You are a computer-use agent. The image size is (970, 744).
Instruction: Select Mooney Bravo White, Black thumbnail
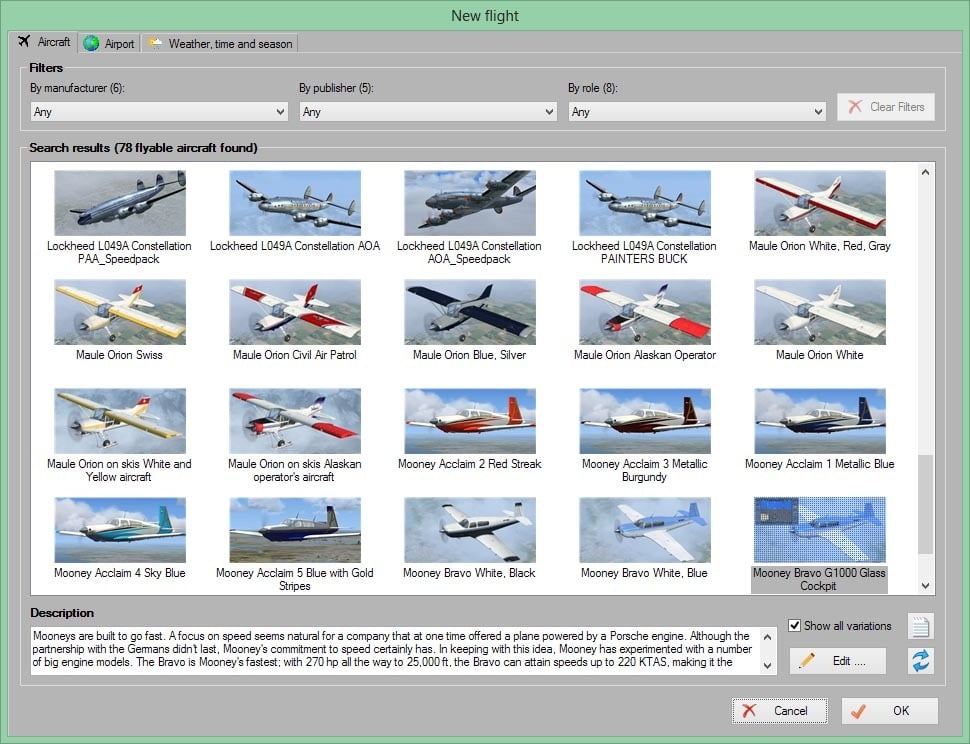point(470,529)
